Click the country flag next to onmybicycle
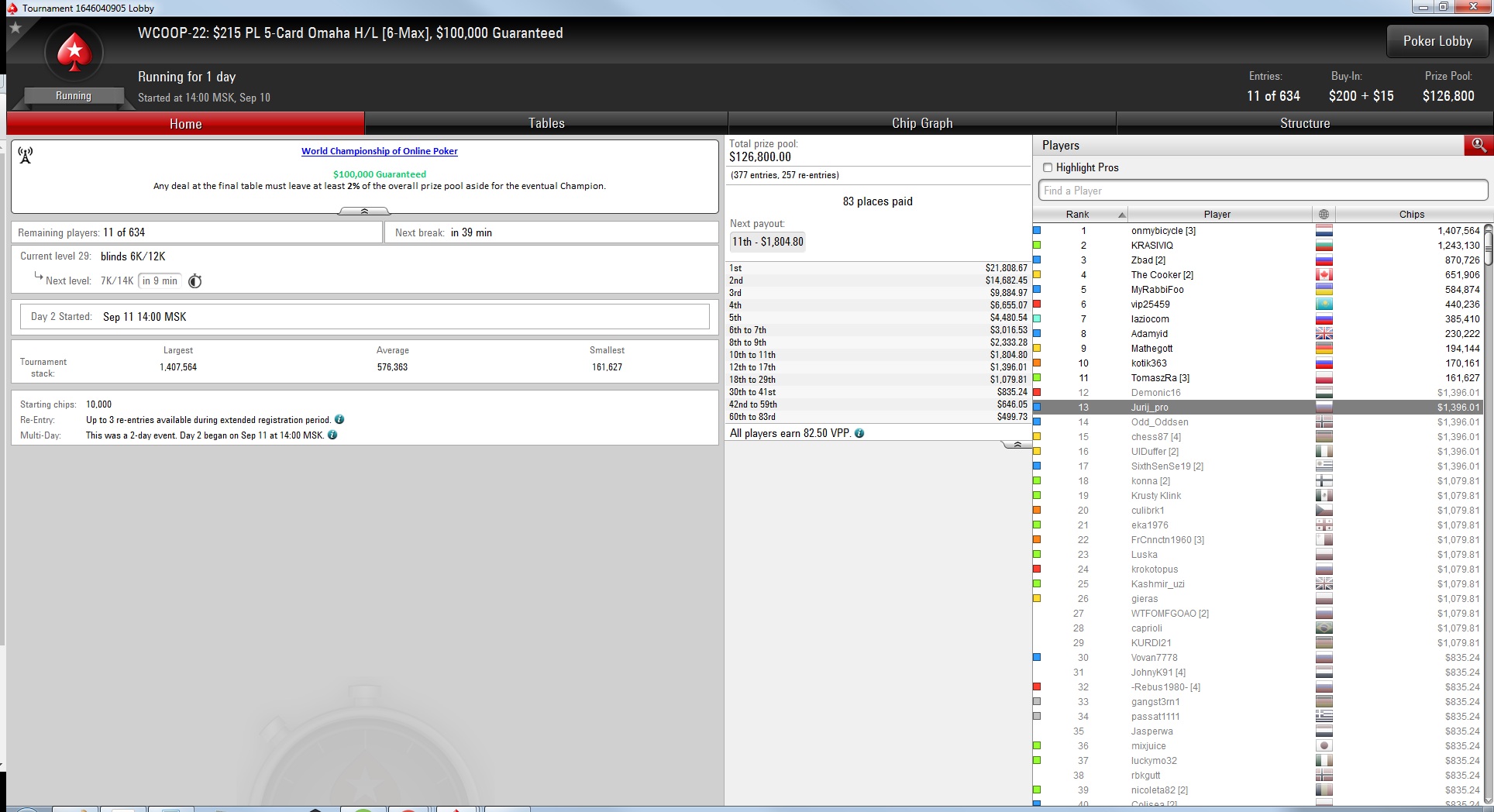The width and height of the screenshot is (1494, 812). [1324, 231]
